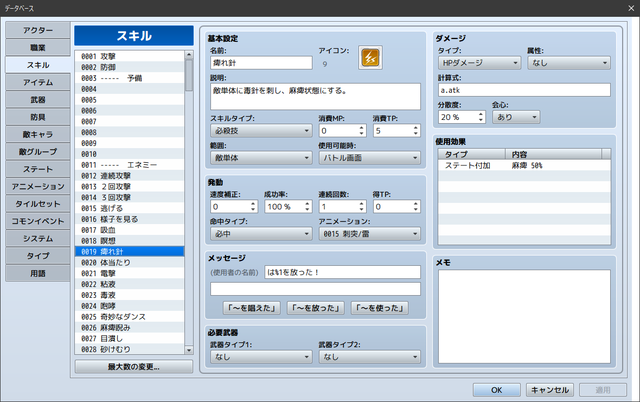Open the ステート tab
This screenshot has width=640, height=402.
(x=38, y=169)
